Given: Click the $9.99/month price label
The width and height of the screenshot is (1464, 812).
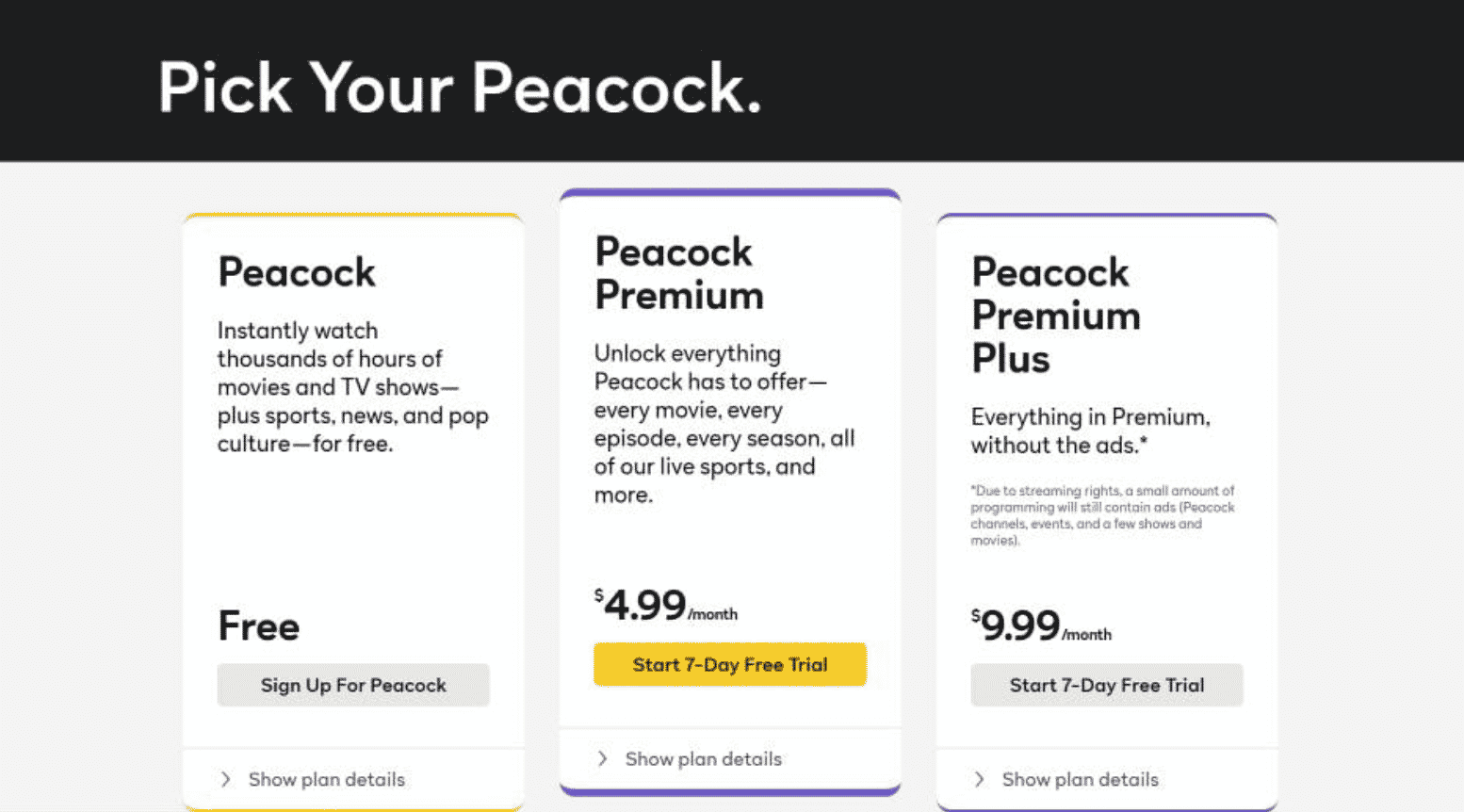Looking at the screenshot, I should coord(1042,625).
